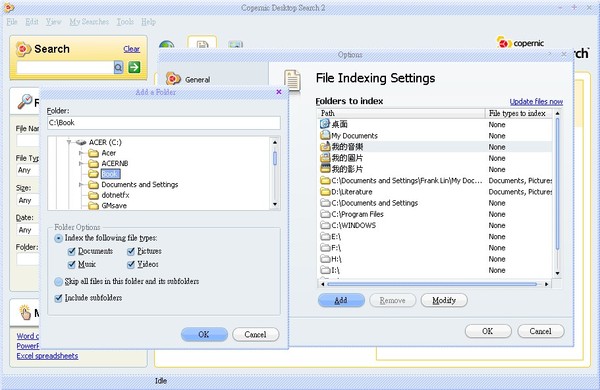Click the My Documents row icon
This screenshot has height=390, width=600.
(x=325, y=135)
